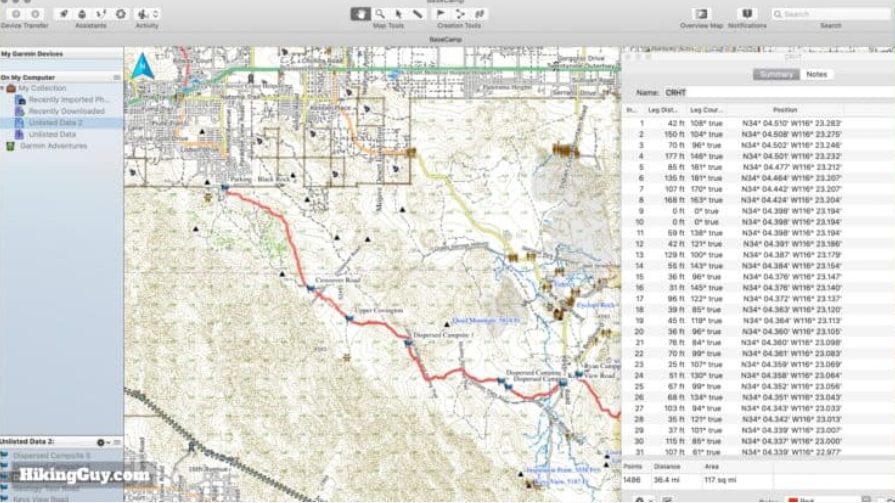Edit the track Name field CRHT
895x503 pixels.
tap(778, 92)
